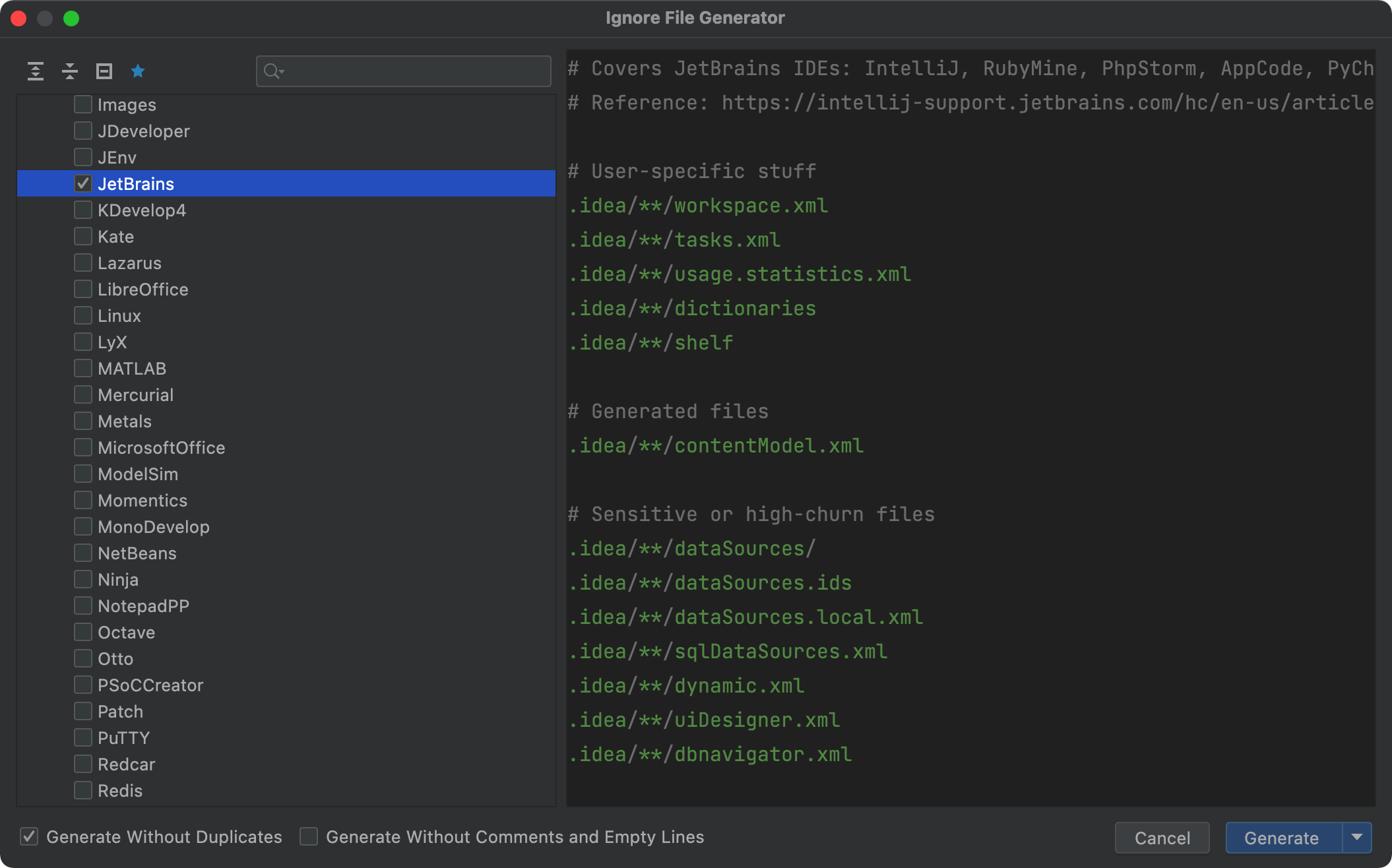
Task: Uncheck the JetBrains template checkbox
Action: 83,184
